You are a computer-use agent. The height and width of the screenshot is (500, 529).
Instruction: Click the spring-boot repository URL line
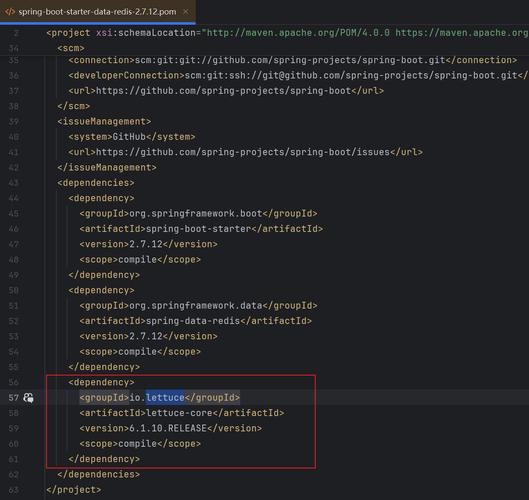pos(226,91)
